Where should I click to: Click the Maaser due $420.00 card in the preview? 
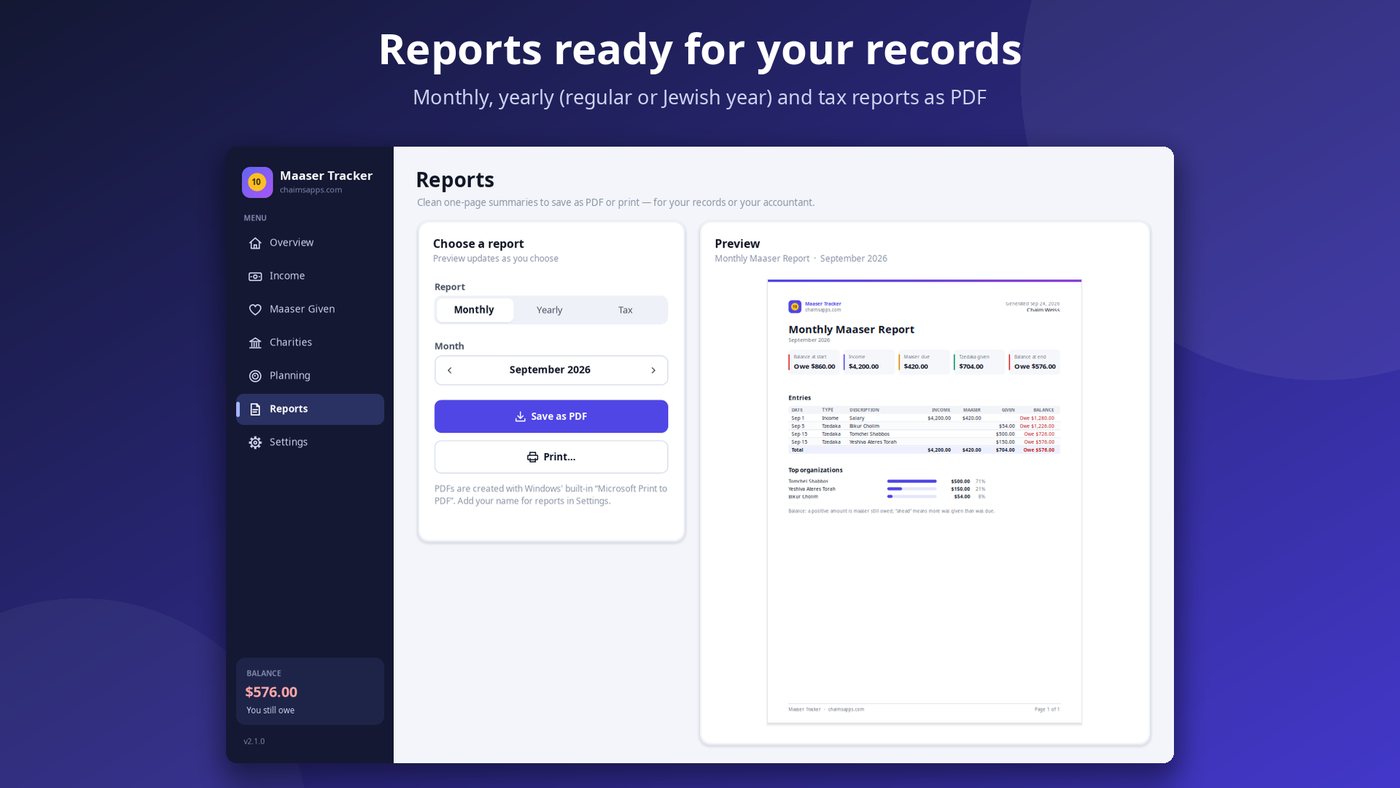click(x=923, y=362)
